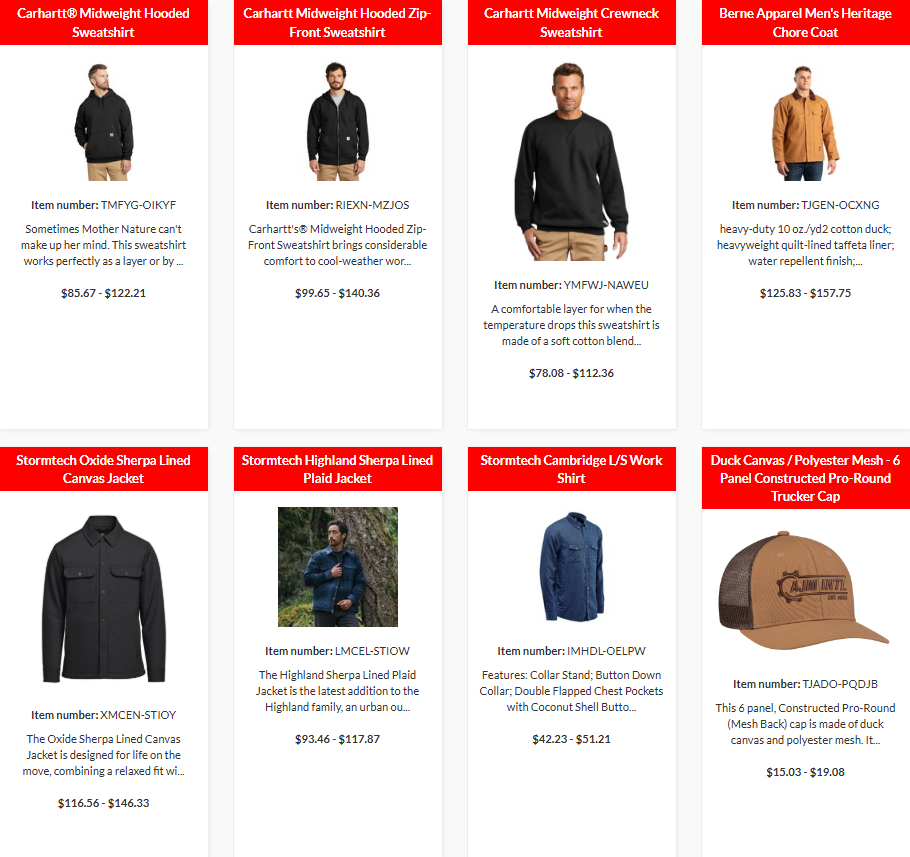The image size is (910, 857).
Task: Click the plaid jacket forest photo
Action: point(338,567)
